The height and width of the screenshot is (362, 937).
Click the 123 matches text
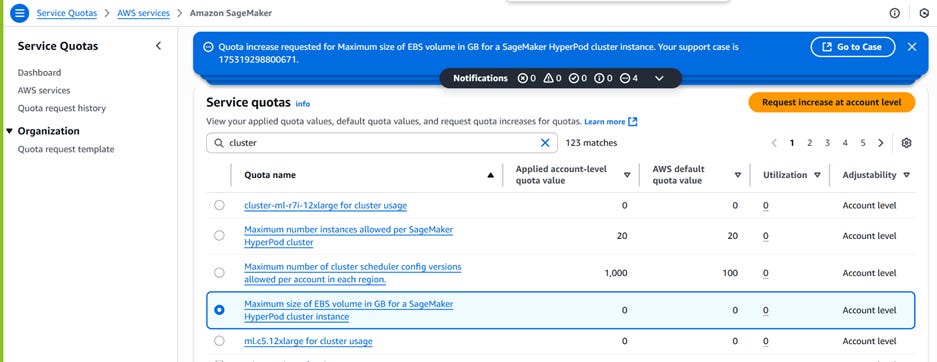click(591, 143)
